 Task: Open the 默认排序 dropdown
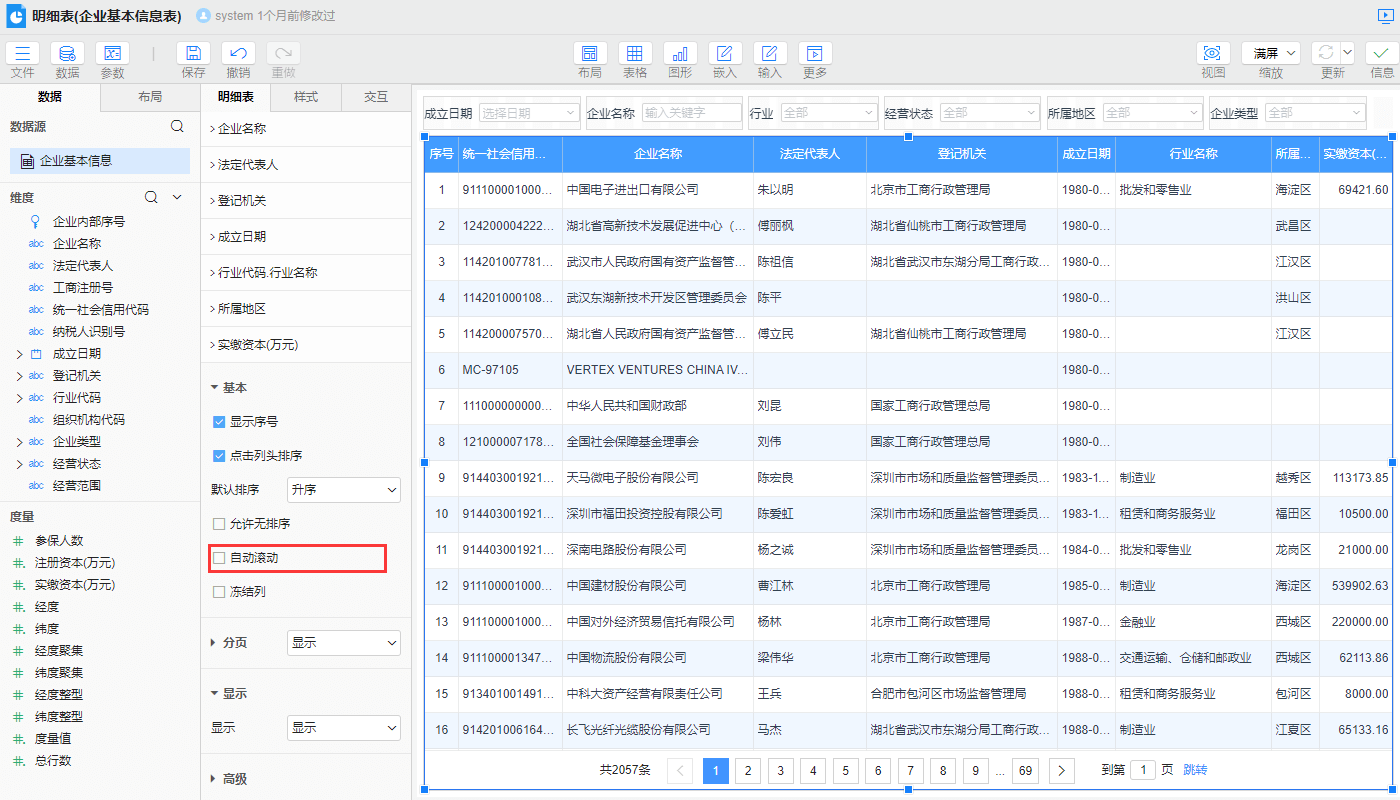343,490
